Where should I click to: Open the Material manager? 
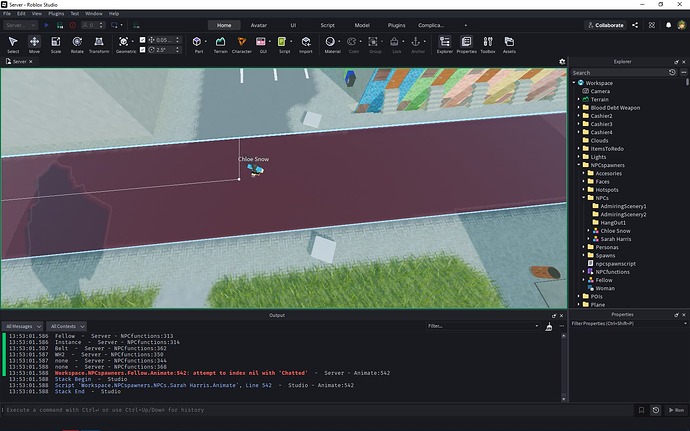tap(330, 44)
